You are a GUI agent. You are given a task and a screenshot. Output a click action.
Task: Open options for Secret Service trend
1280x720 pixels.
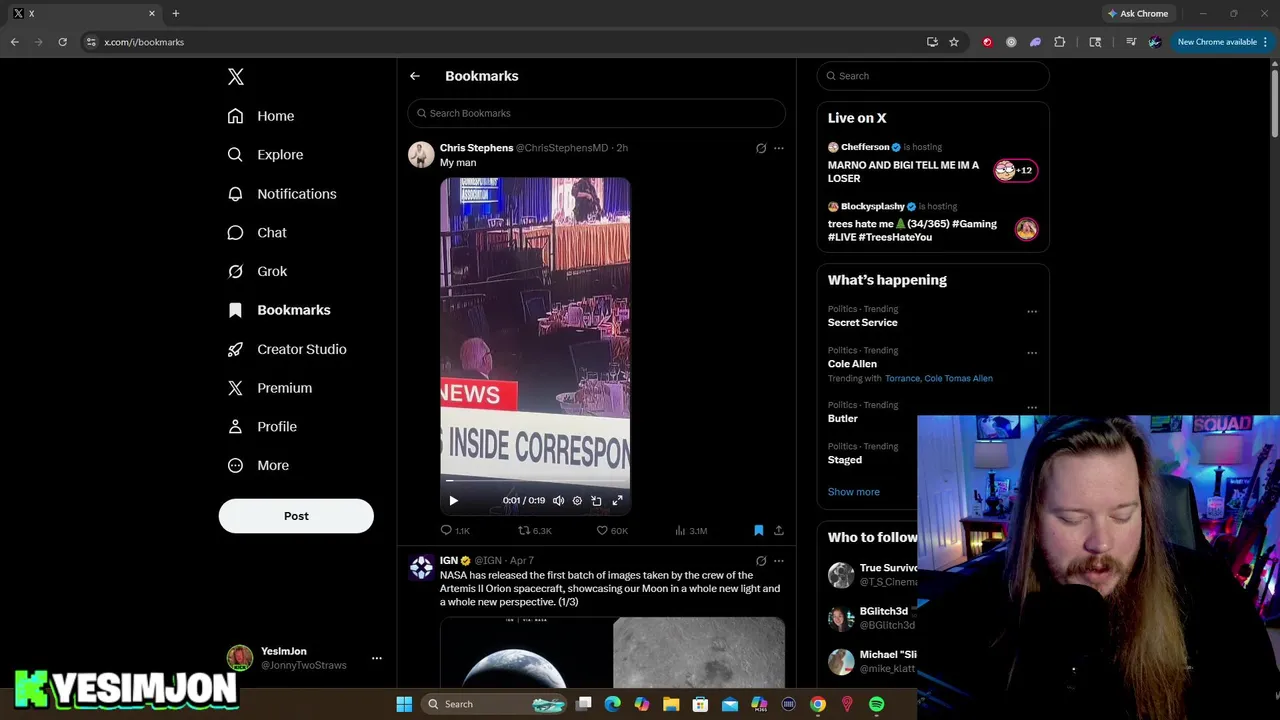click(x=1032, y=312)
